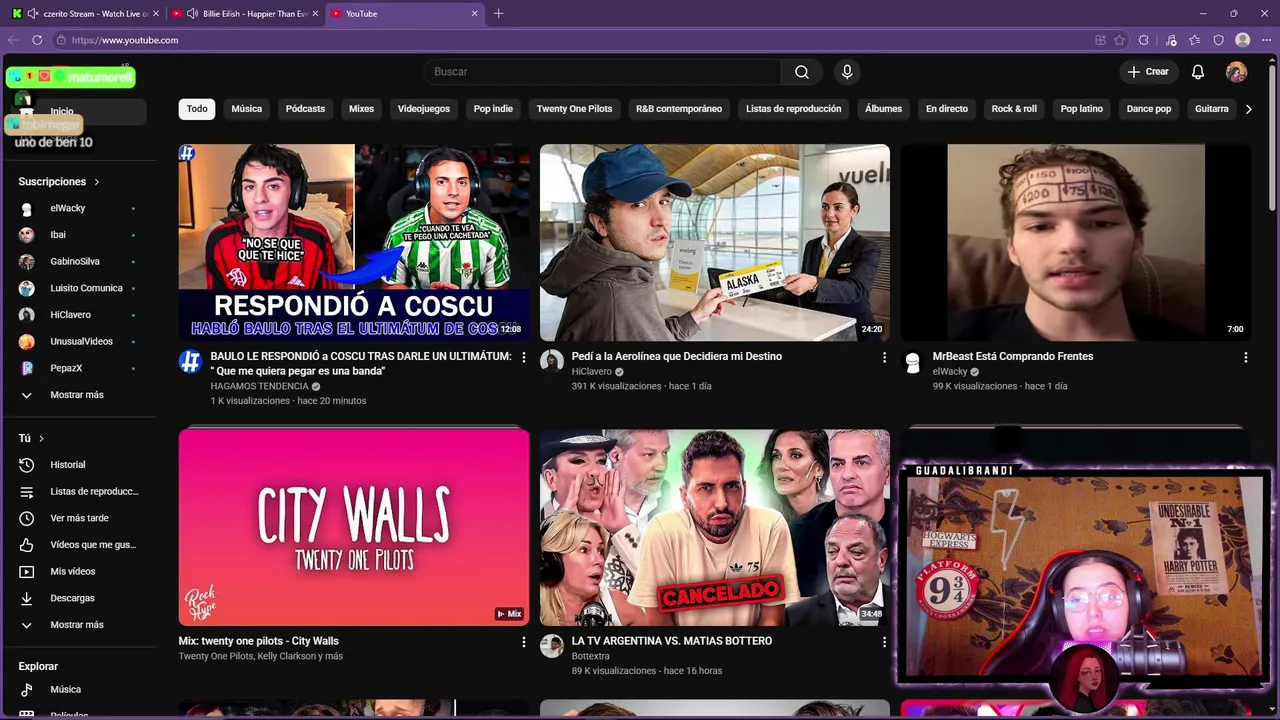
Task: Open options menu for Aerolínea video
Action: pos(884,357)
